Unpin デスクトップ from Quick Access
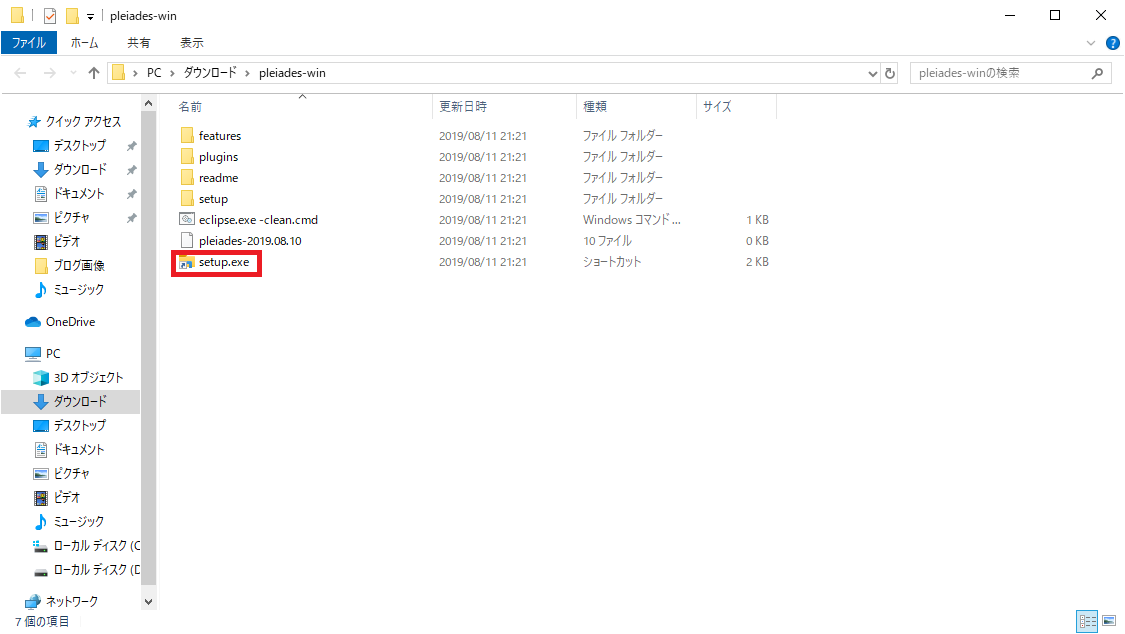The width and height of the screenshot is (1125, 634). (131, 146)
